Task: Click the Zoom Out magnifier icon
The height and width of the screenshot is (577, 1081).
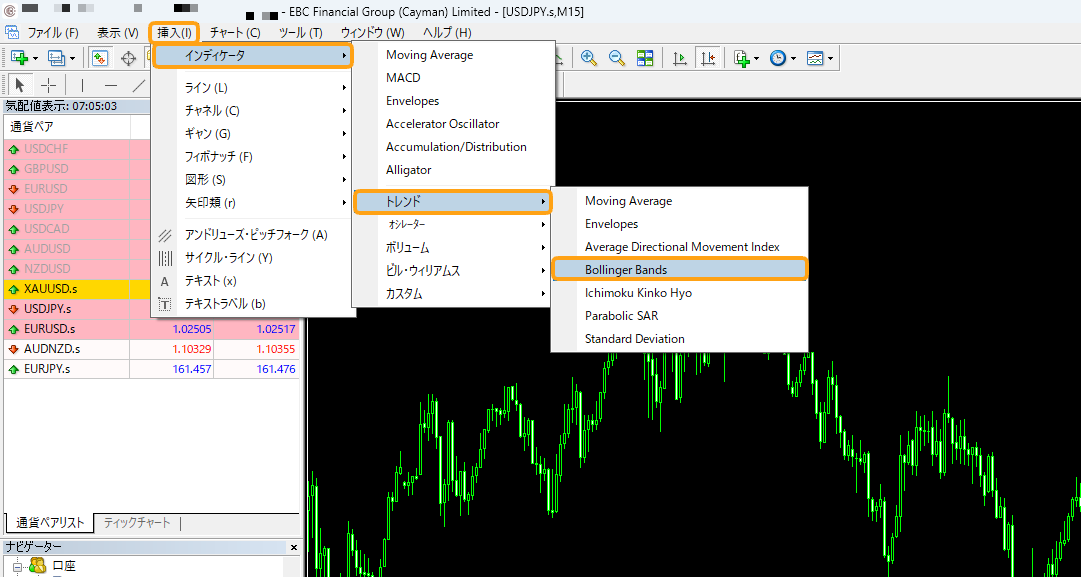Action: point(616,59)
